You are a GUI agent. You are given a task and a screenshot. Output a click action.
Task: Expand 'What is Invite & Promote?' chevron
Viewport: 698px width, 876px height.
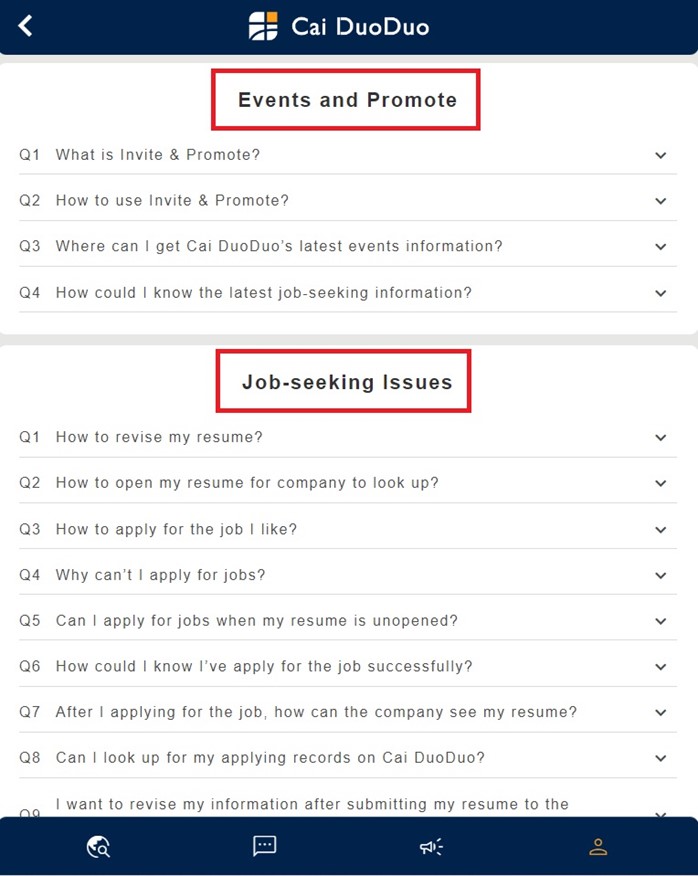pos(660,155)
